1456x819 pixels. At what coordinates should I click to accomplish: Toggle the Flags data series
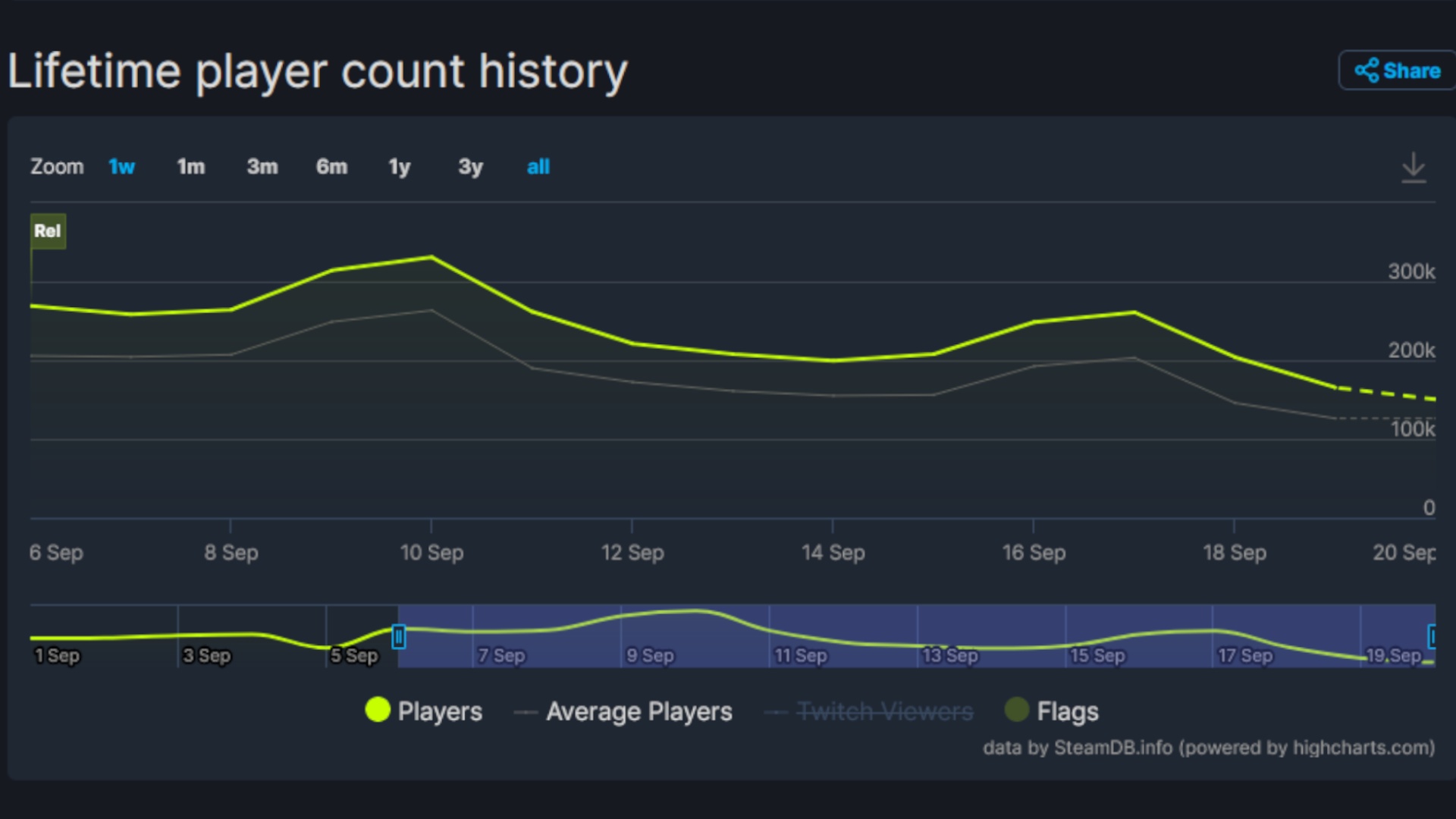pyautogui.click(x=1050, y=710)
